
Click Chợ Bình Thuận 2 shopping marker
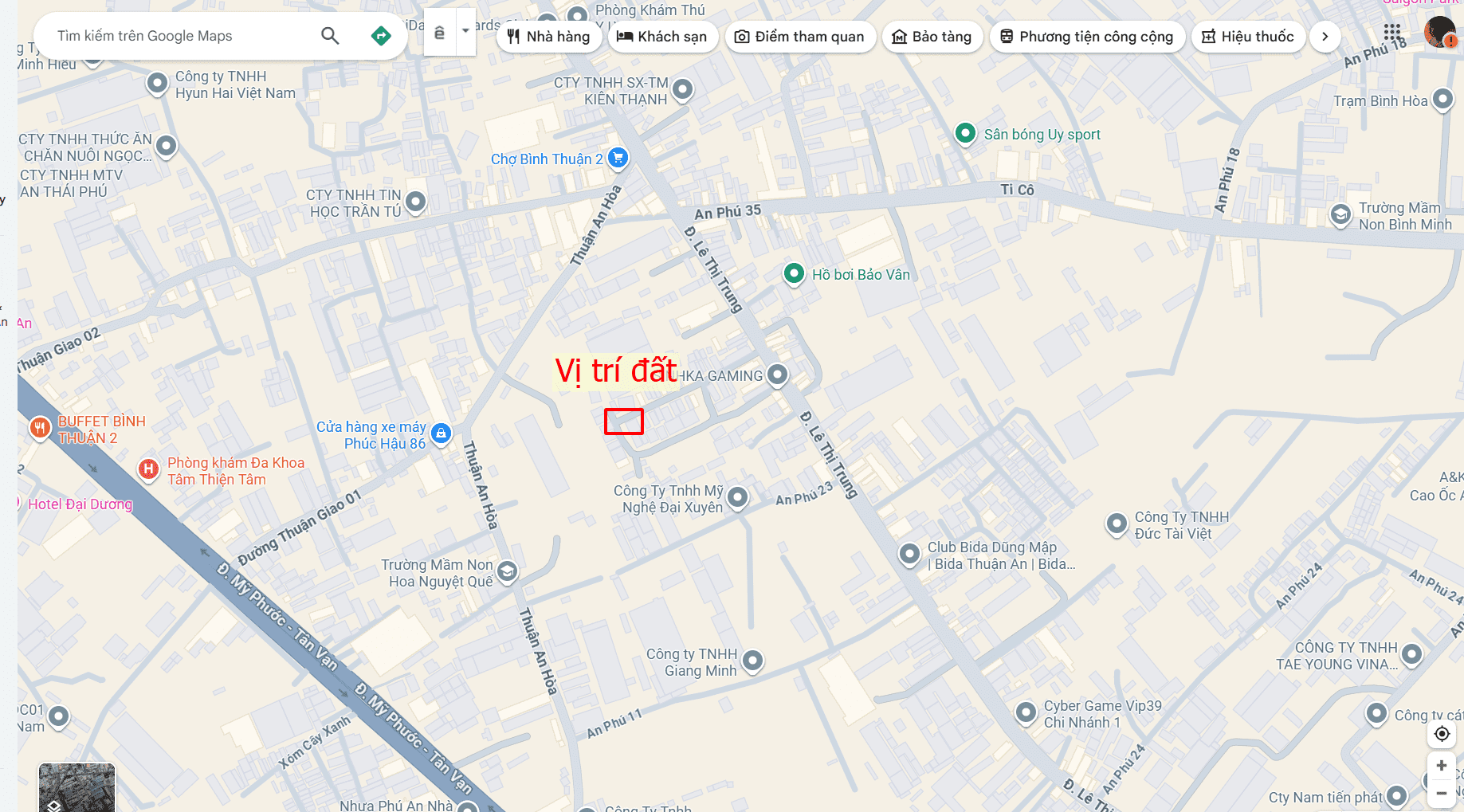click(x=618, y=158)
